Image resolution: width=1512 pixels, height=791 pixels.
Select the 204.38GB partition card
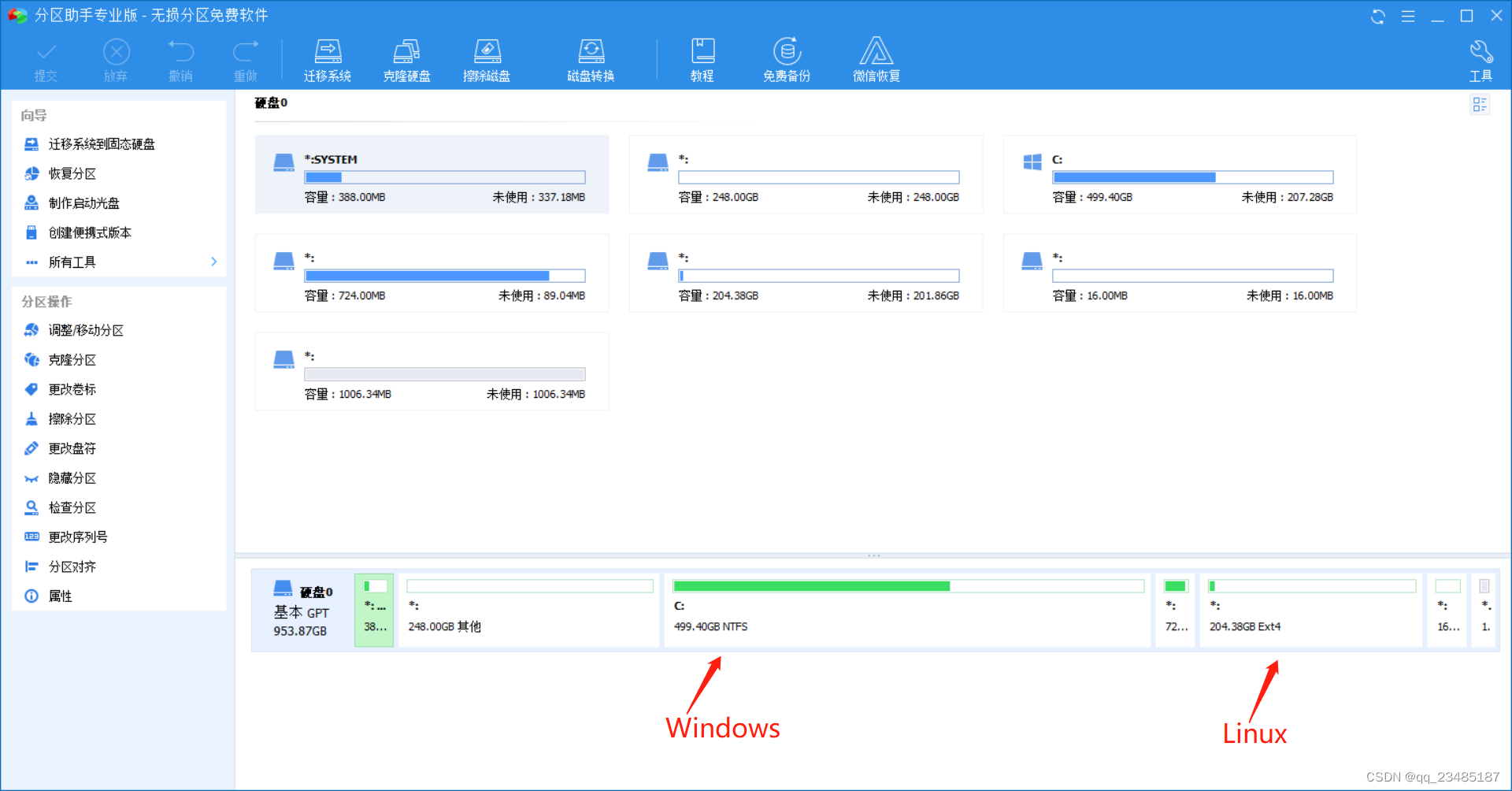tap(806, 273)
